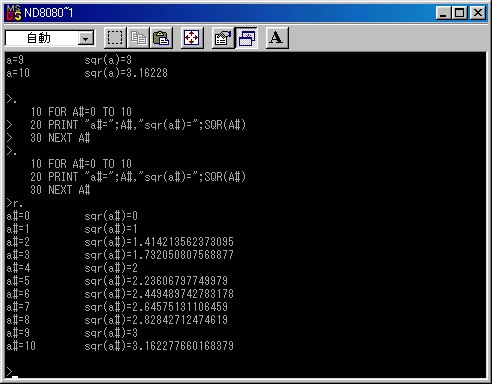Click the output label 'a#=10'
The image size is (492, 384).
(x=21, y=346)
